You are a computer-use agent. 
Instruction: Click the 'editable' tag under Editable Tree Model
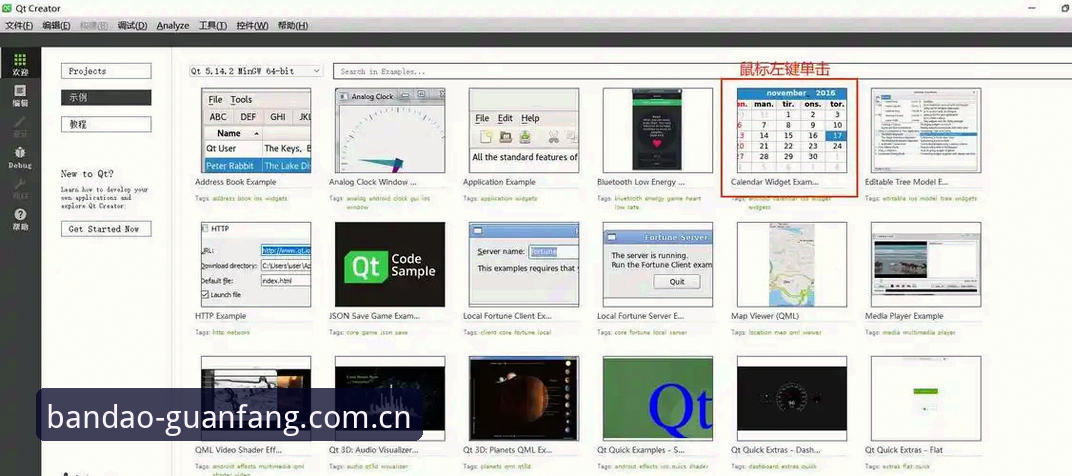pos(894,198)
